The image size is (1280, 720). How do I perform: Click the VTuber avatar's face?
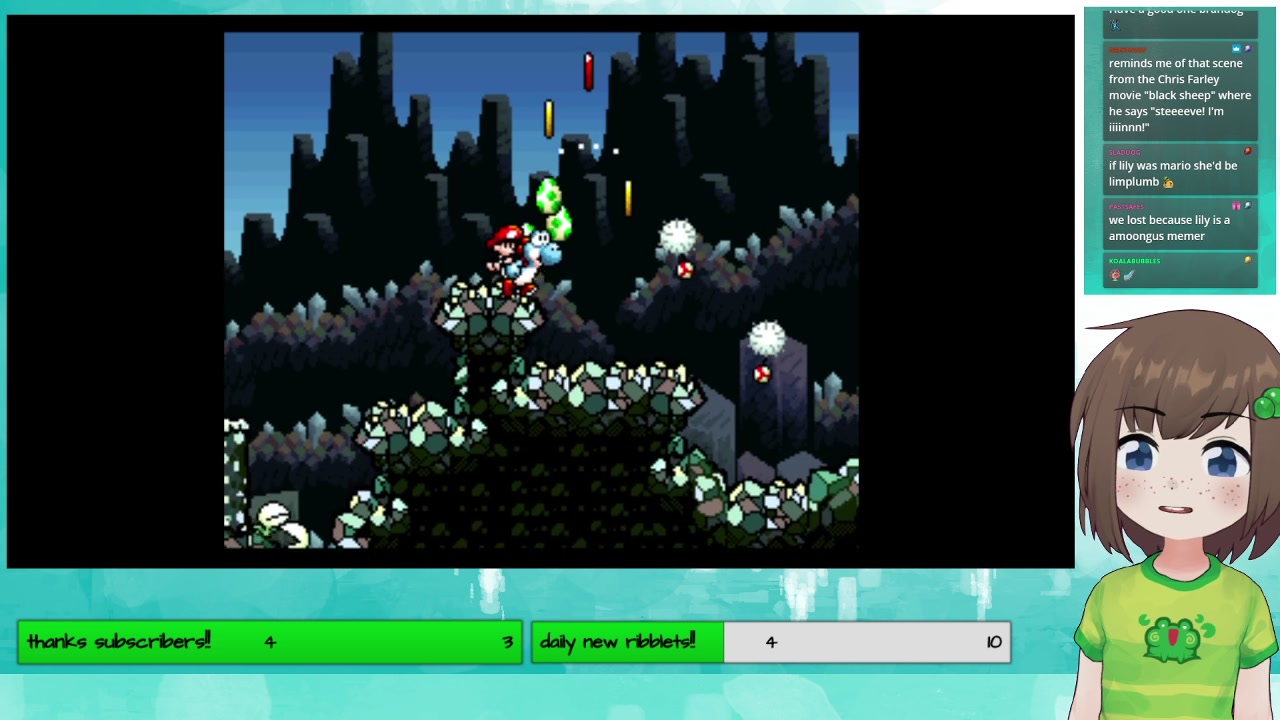(1178, 470)
